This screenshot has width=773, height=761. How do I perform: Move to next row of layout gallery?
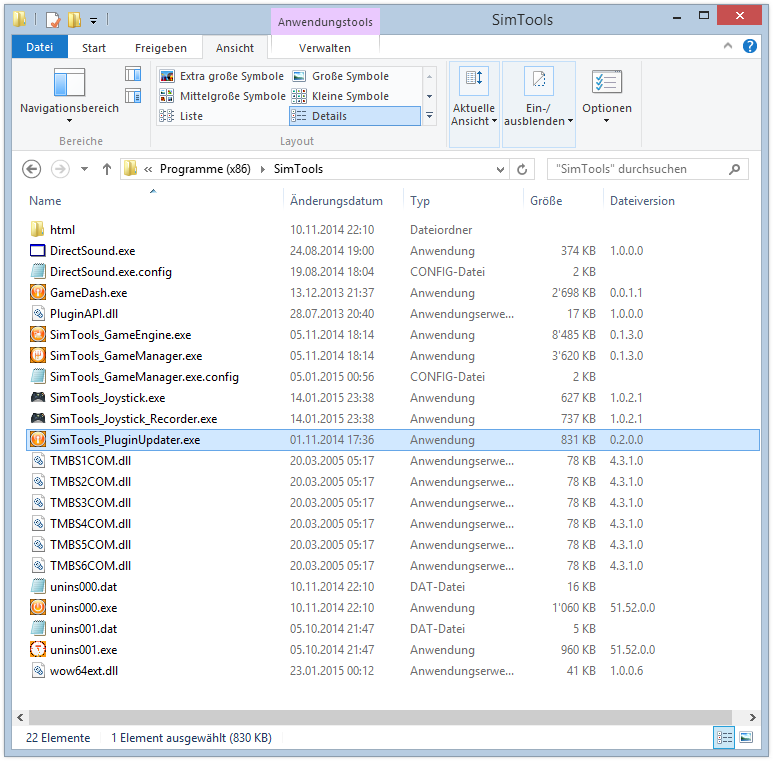(x=429, y=96)
